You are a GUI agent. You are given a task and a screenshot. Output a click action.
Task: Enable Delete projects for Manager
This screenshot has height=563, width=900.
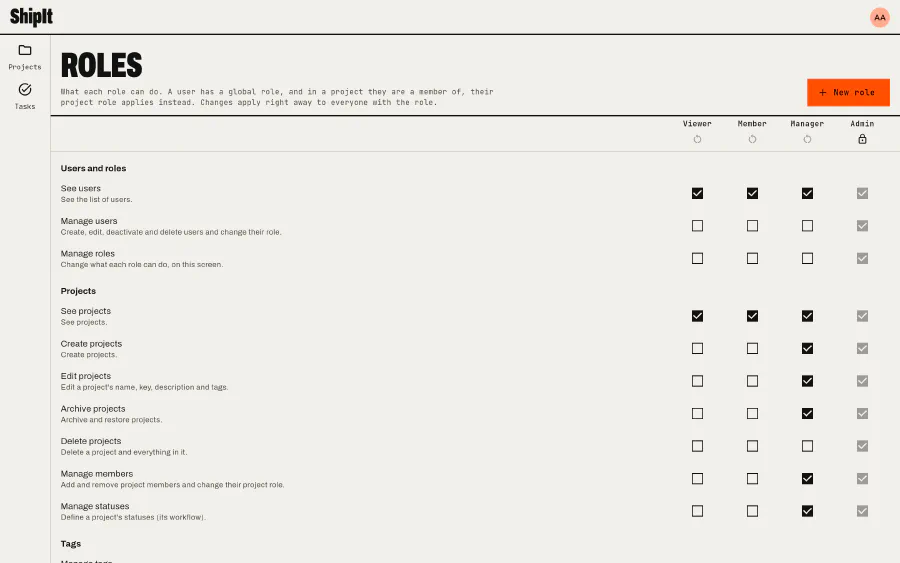coord(807,446)
